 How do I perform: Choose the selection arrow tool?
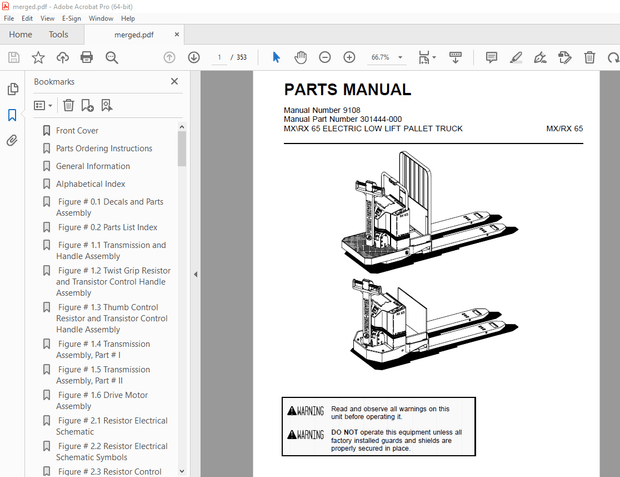(x=276, y=58)
